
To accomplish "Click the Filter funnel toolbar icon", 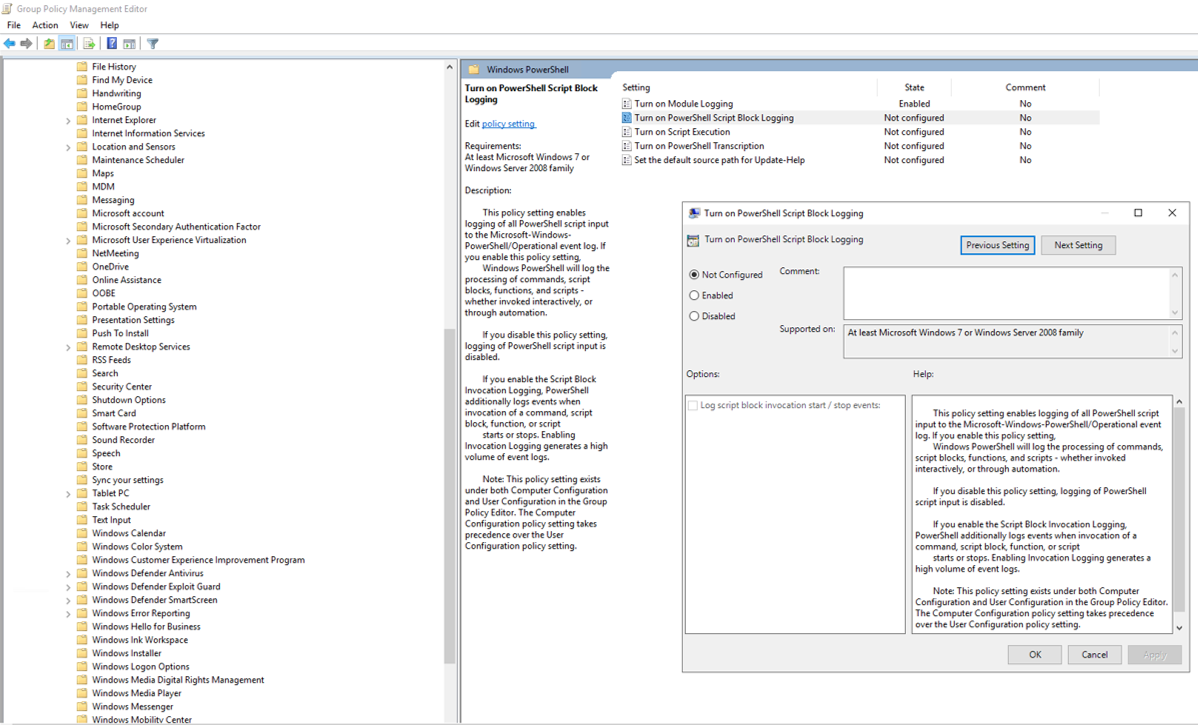I will click(x=153, y=44).
